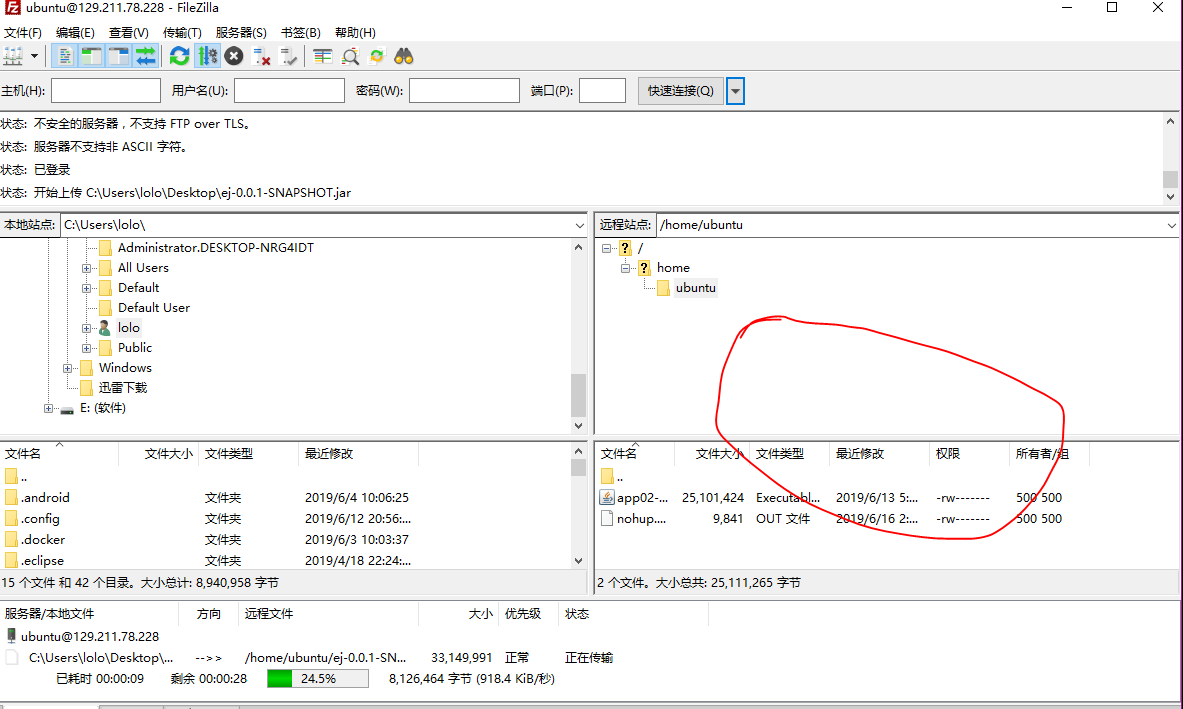Open the quick connect history dropdown
Viewport: 1183px width, 709px height.
(x=735, y=91)
